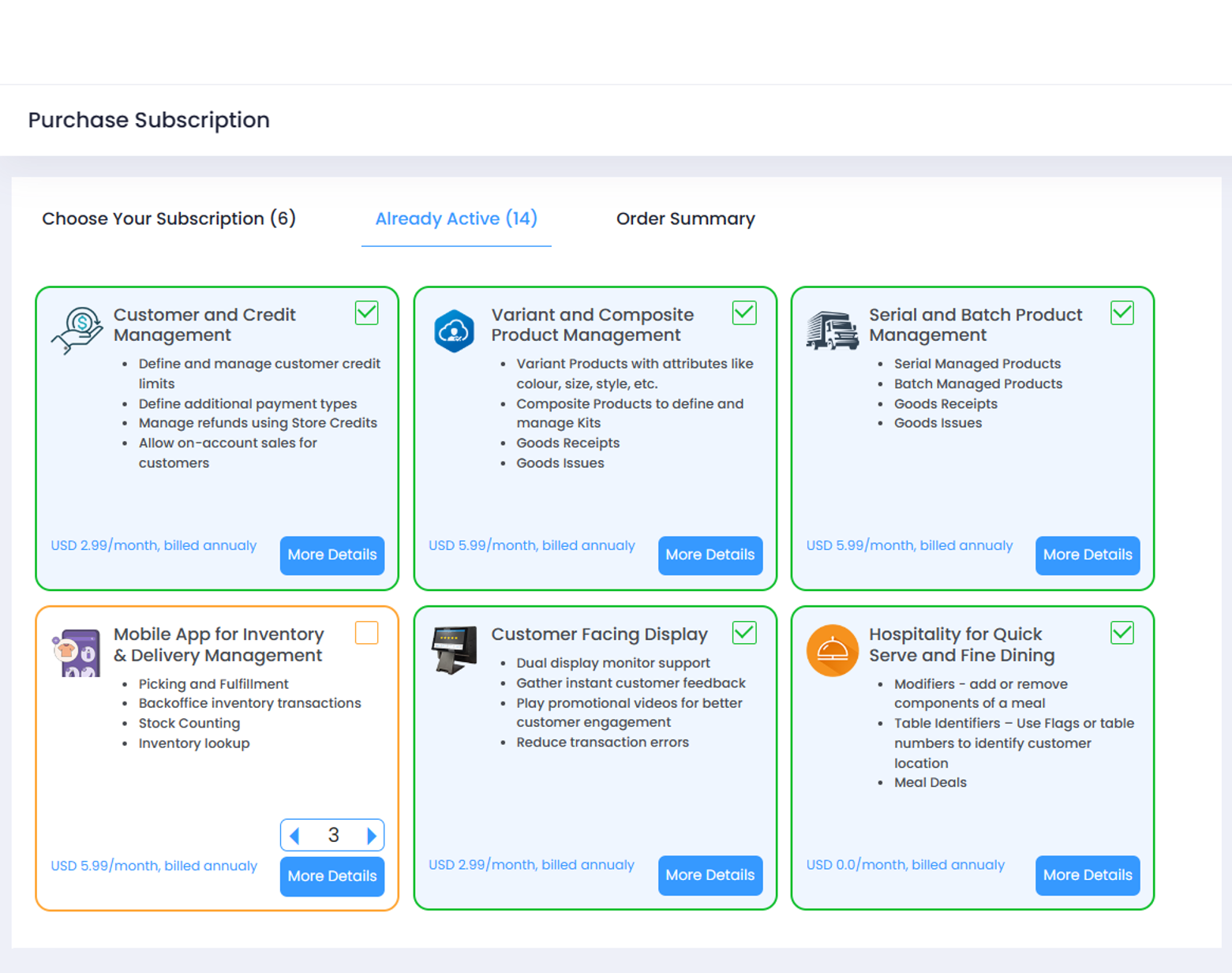Click the Variant and Composite Product hexagon icon
Viewport: 1232px width, 973px height.
click(x=454, y=331)
